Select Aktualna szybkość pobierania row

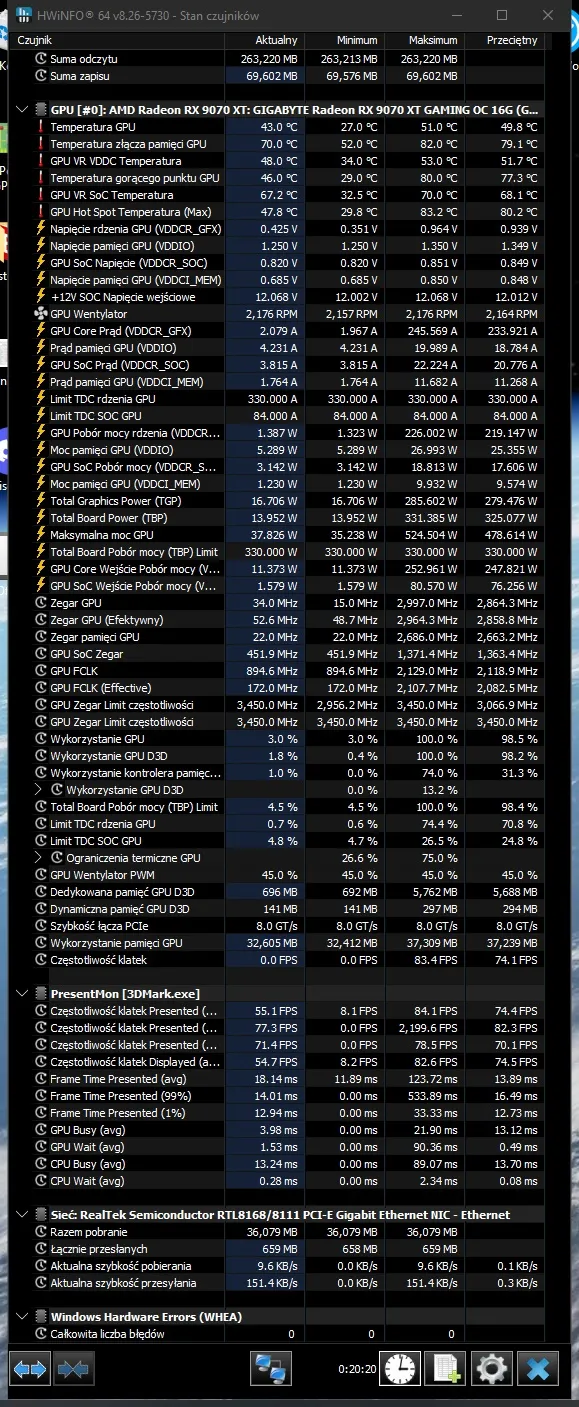click(278, 1266)
